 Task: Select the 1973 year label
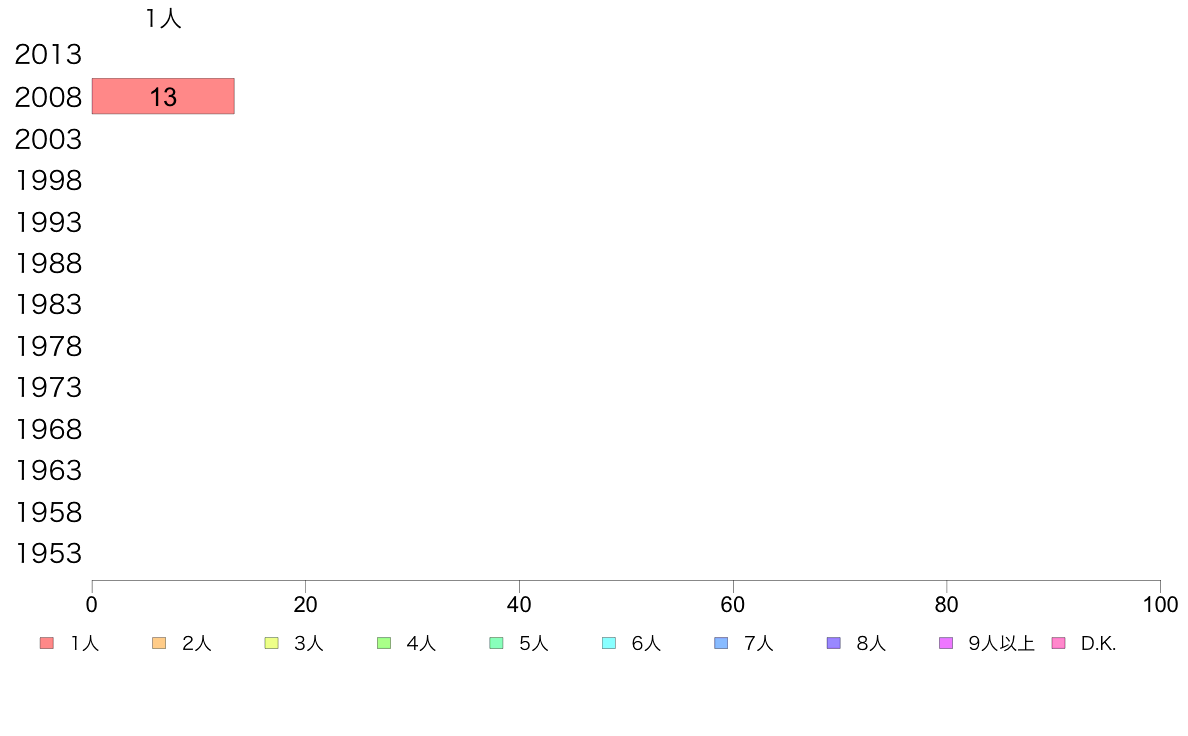pos(48,387)
